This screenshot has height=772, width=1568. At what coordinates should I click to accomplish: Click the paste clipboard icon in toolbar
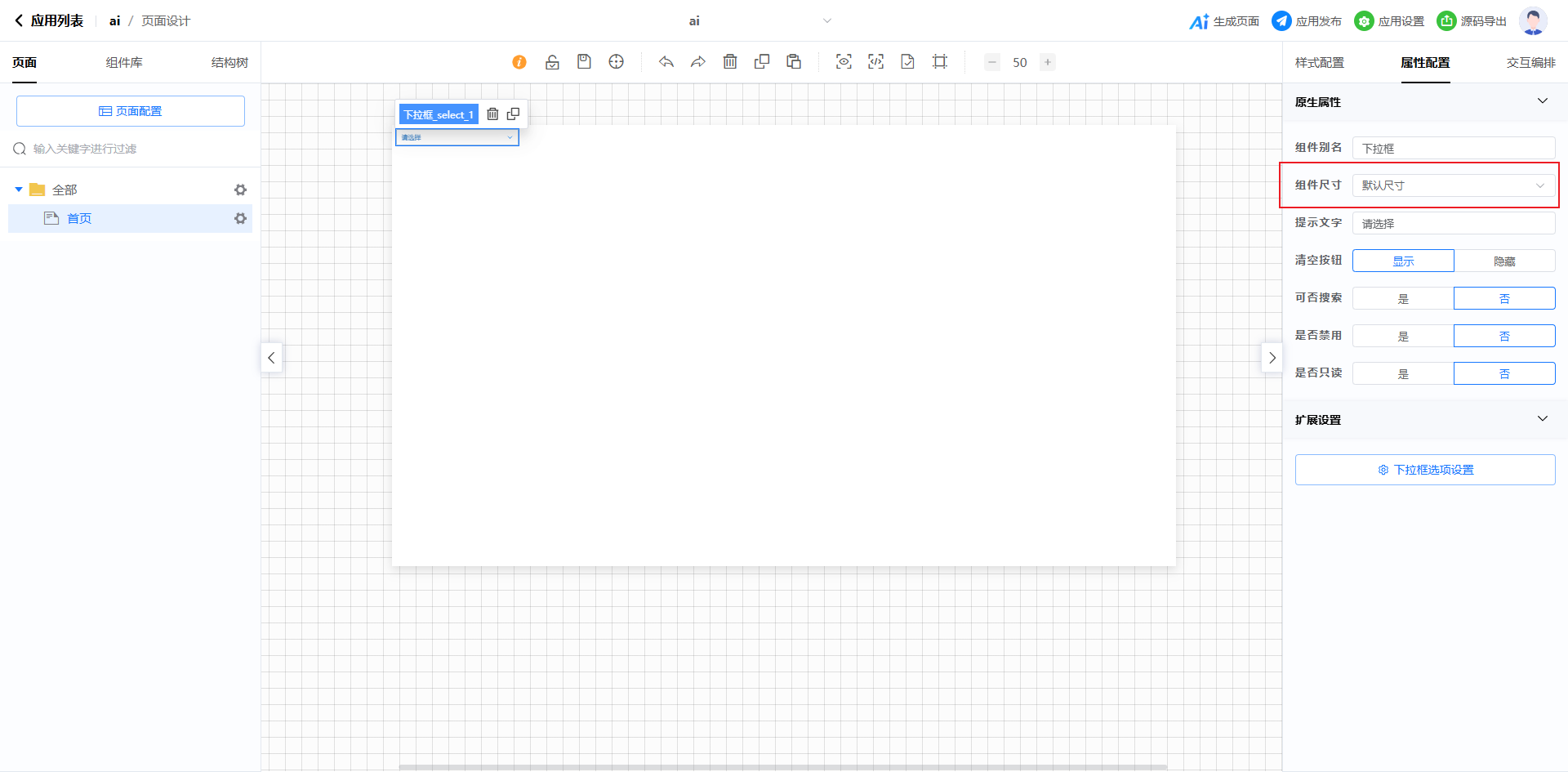pos(794,62)
